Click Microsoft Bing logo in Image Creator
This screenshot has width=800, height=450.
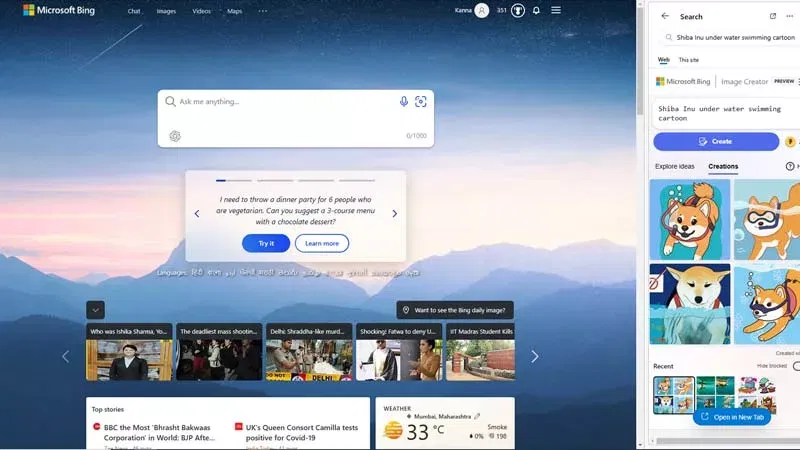[x=683, y=82]
